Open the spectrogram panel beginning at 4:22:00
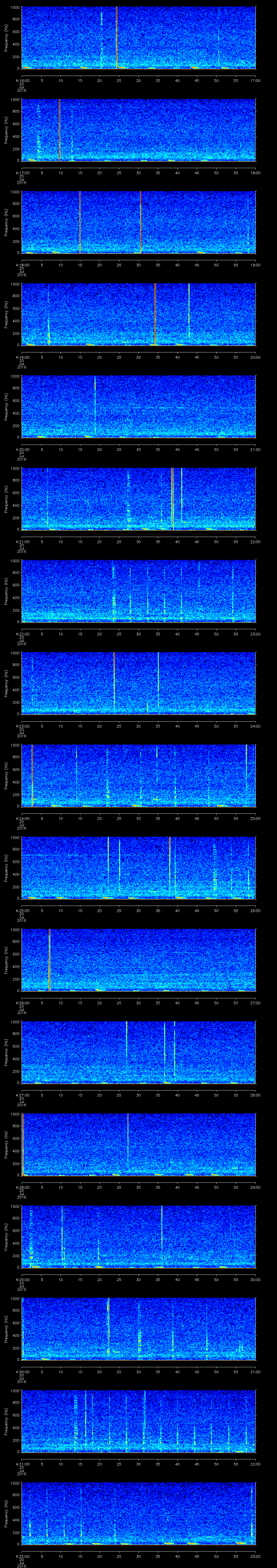The width and height of the screenshot is (277, 1568). pyautogui.click(x=138, y=591)
